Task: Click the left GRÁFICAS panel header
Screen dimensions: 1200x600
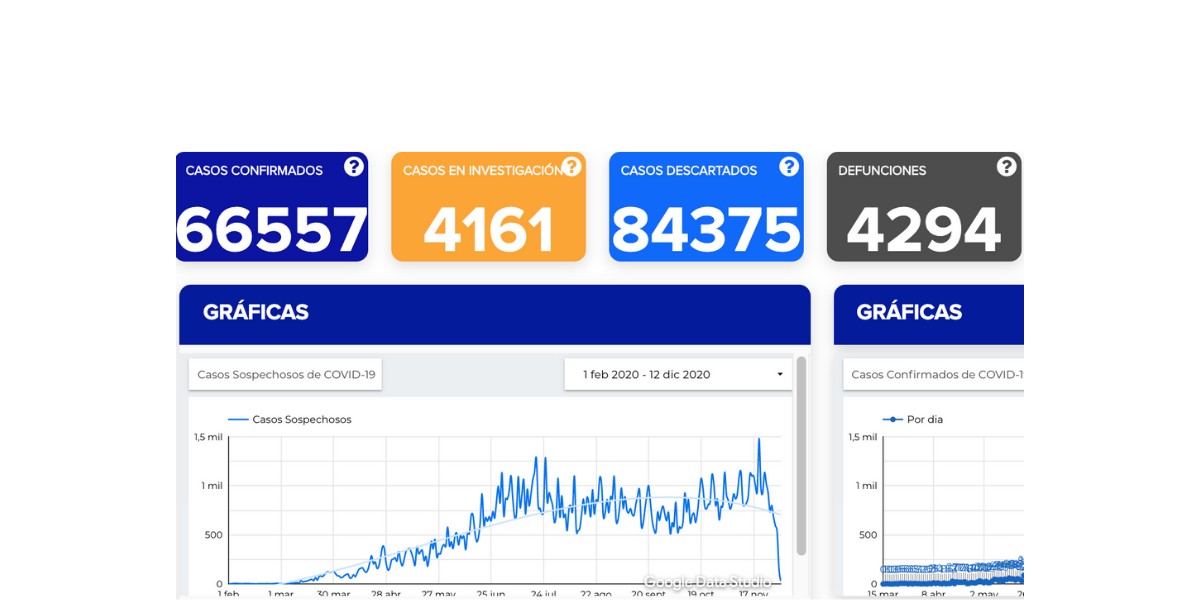Action: (494, 313)
